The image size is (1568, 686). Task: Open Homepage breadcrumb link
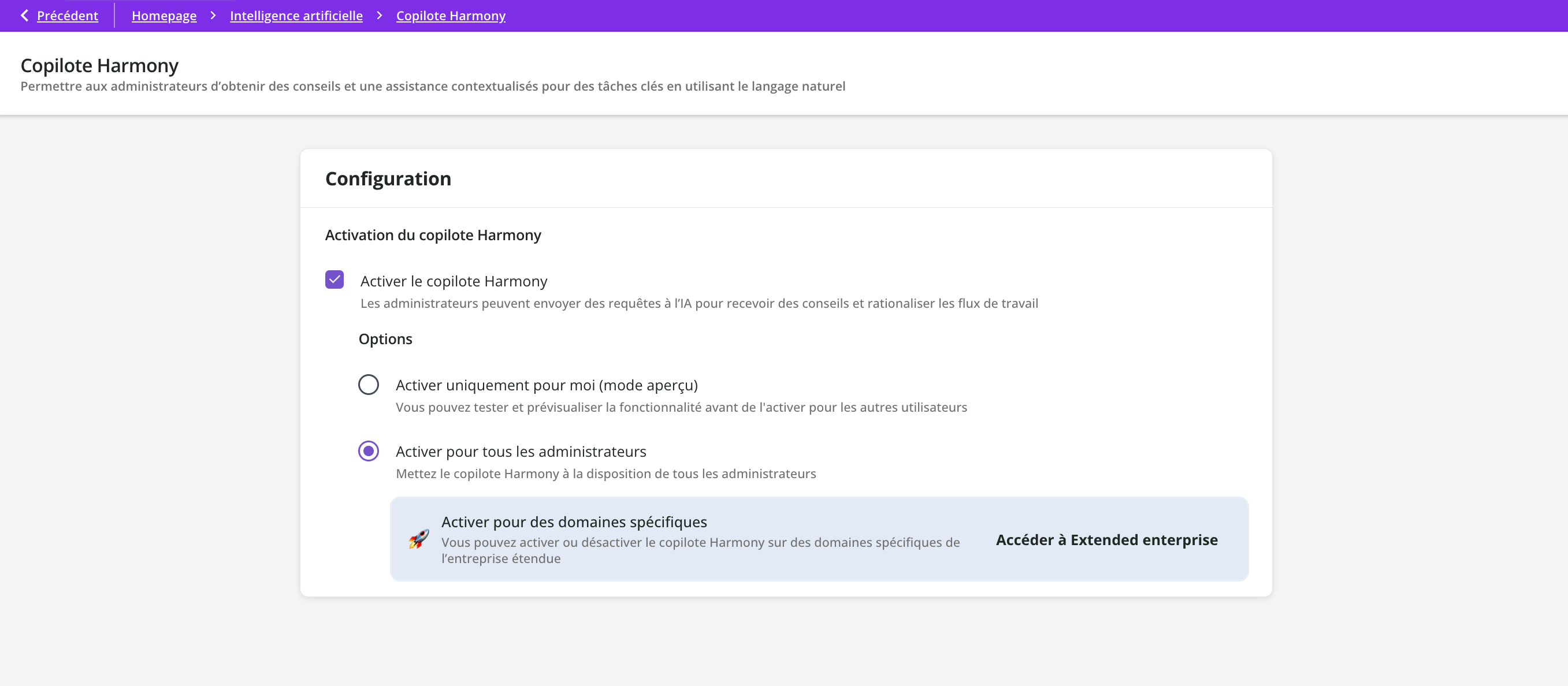coord(164,16)
